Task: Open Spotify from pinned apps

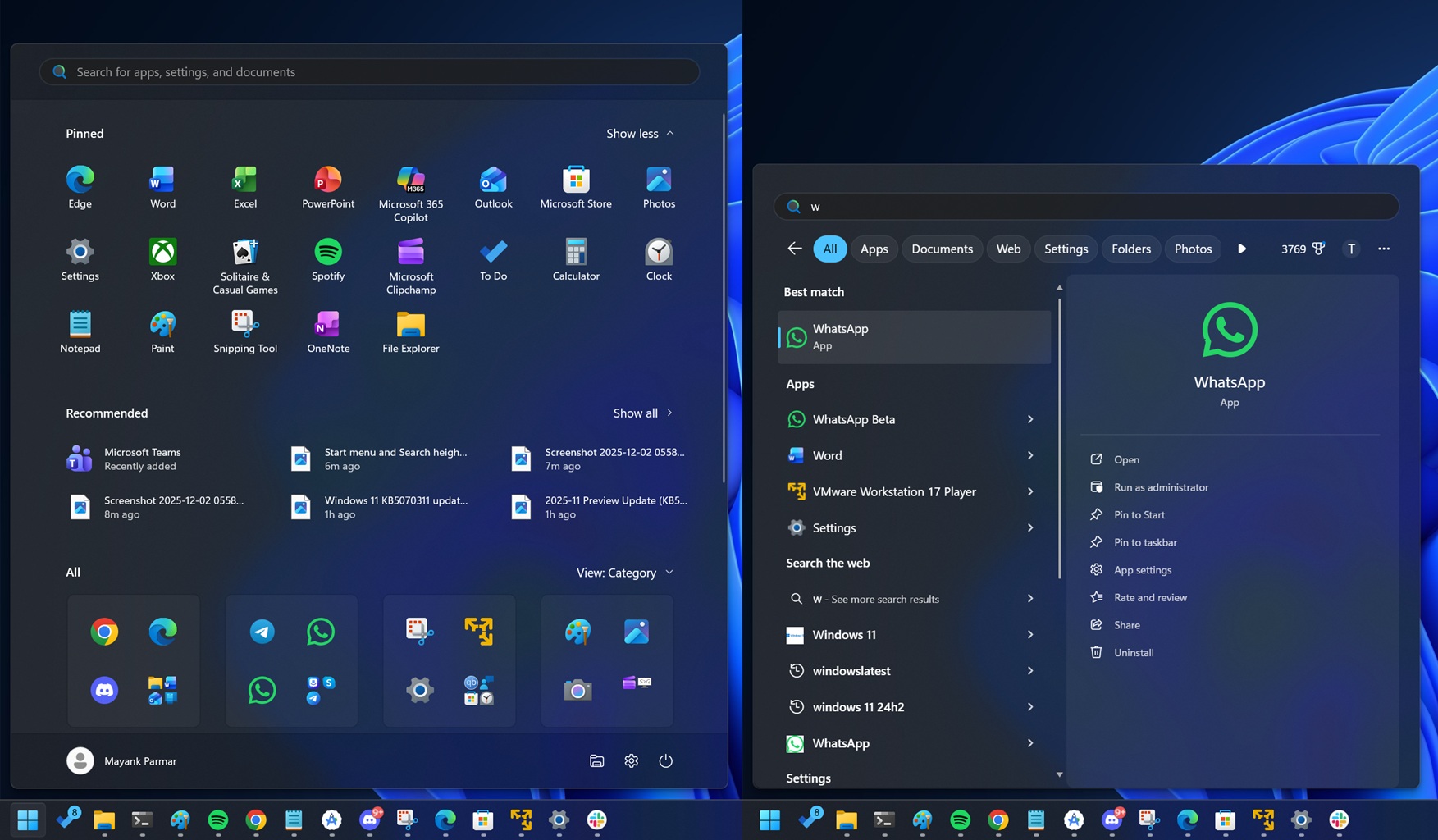Action: pos(328,261)
